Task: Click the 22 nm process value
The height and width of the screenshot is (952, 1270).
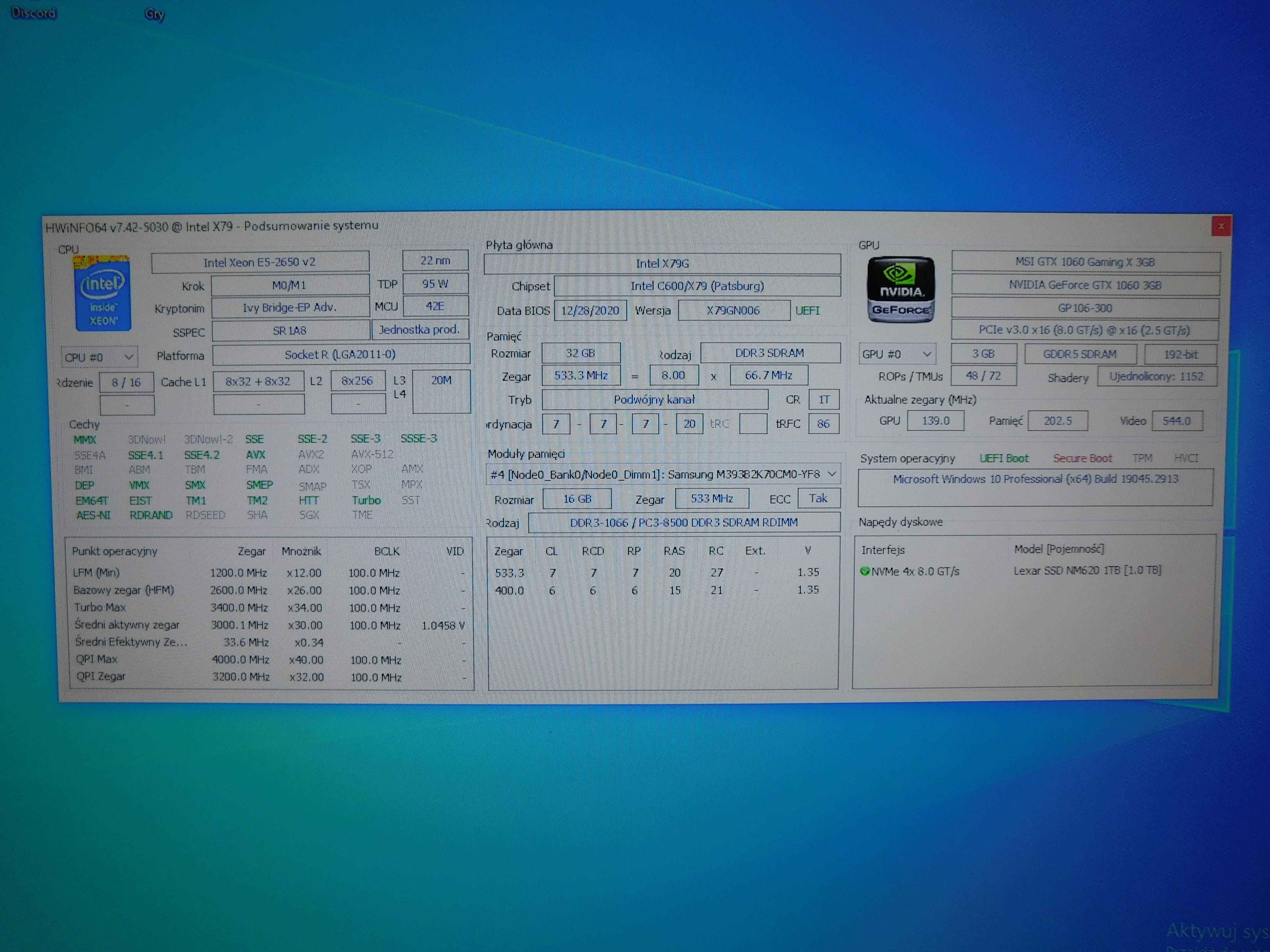Action: (x=435, y=261)
